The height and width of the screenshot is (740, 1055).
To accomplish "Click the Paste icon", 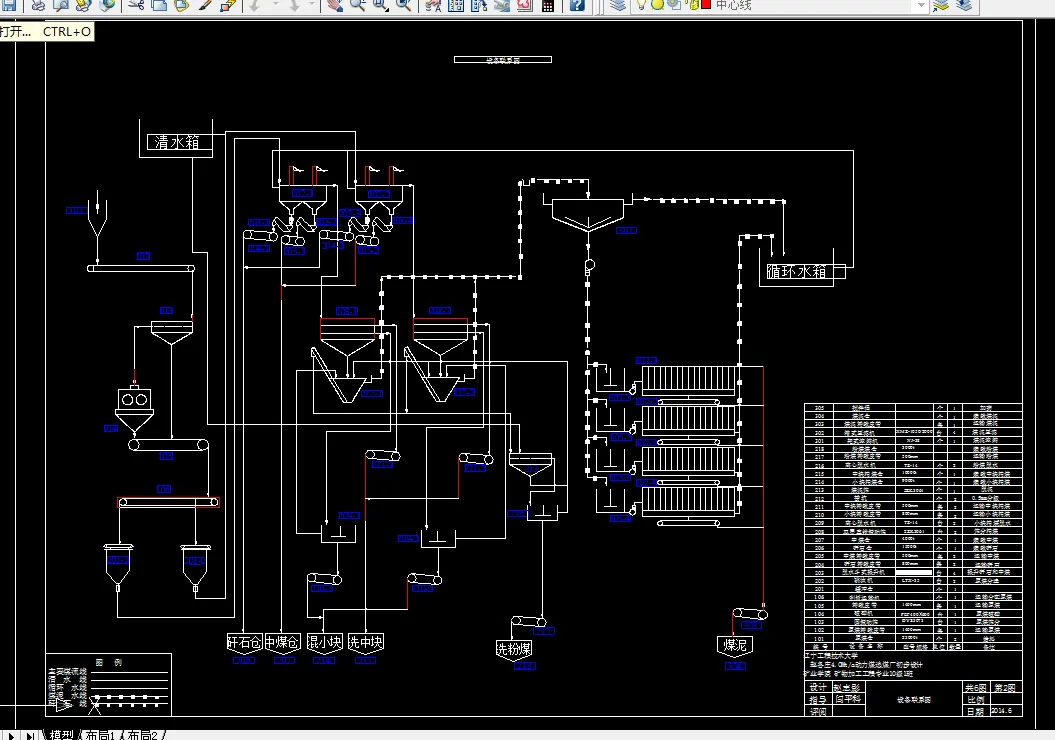I will pyautogui.click(x=182, y=5).
